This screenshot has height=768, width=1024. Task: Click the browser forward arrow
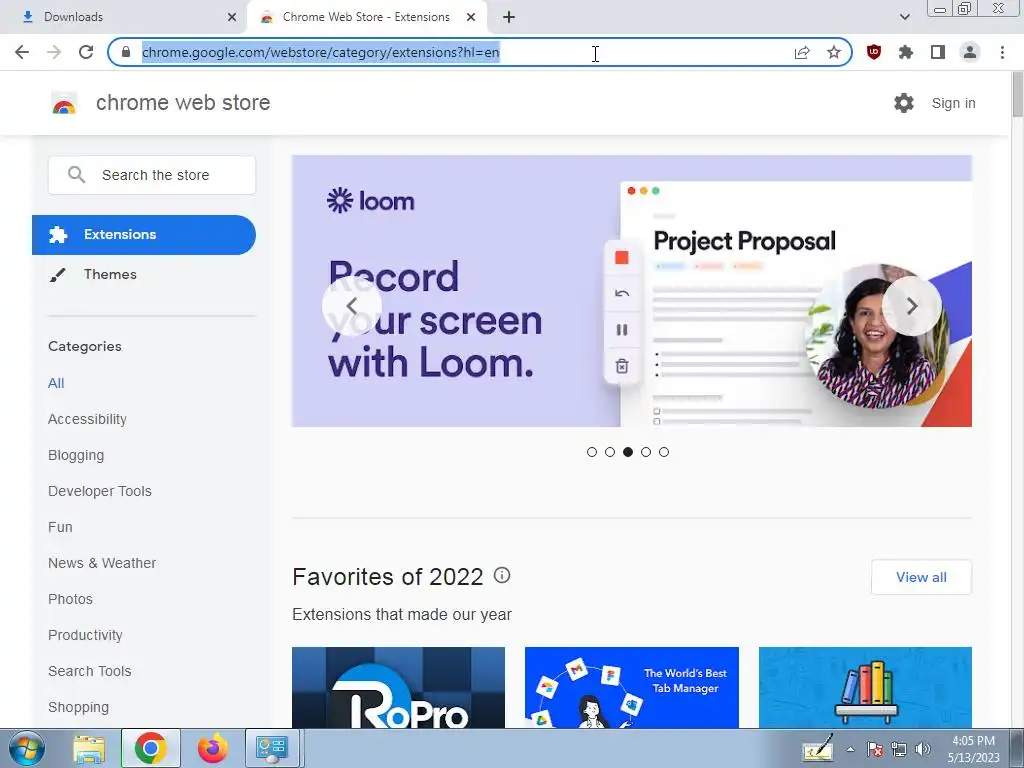pos(54,52)
